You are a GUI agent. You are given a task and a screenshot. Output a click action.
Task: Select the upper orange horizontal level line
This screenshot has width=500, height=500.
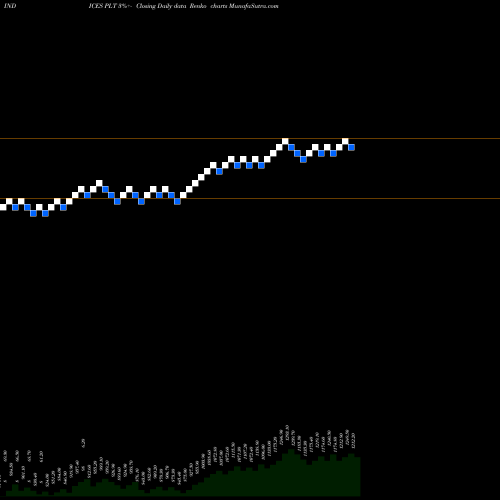coord(250,138)
